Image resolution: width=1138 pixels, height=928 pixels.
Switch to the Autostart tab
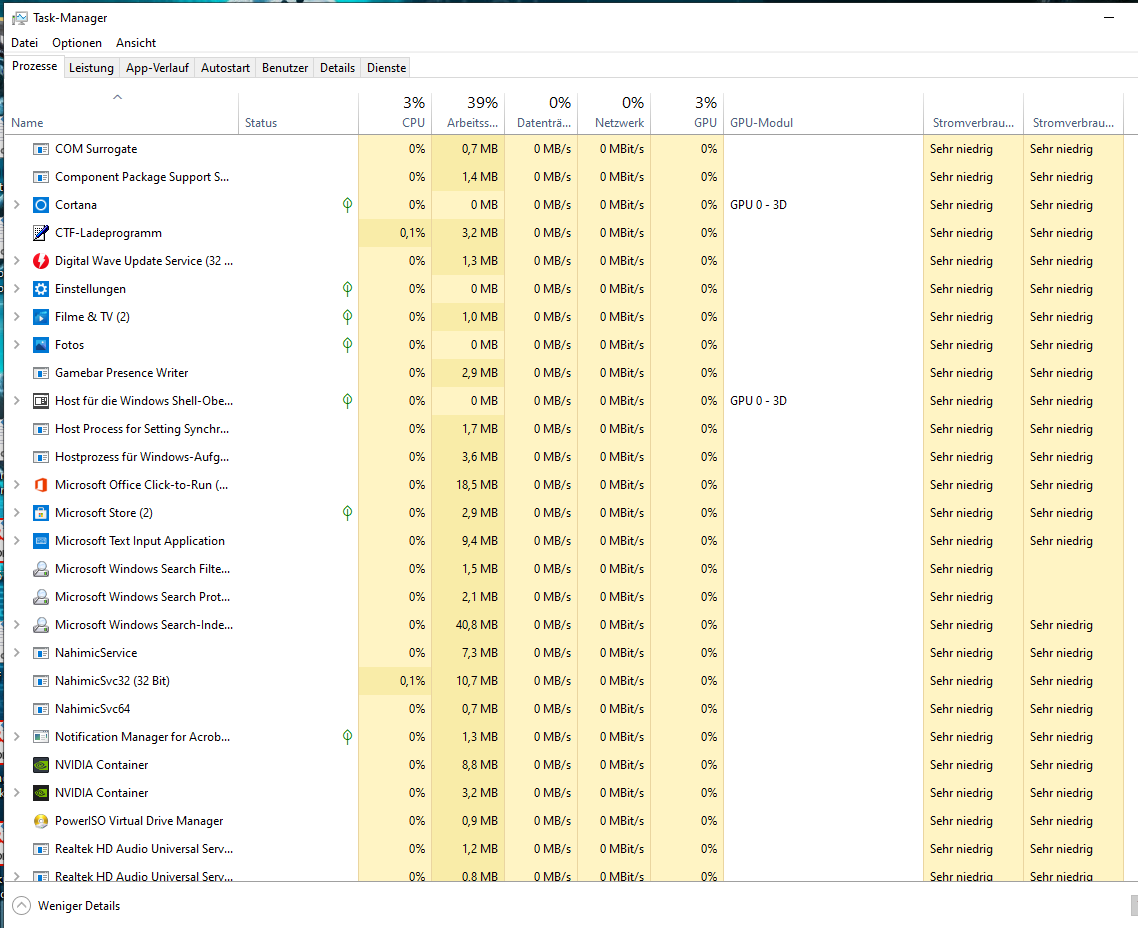(225, 67)
